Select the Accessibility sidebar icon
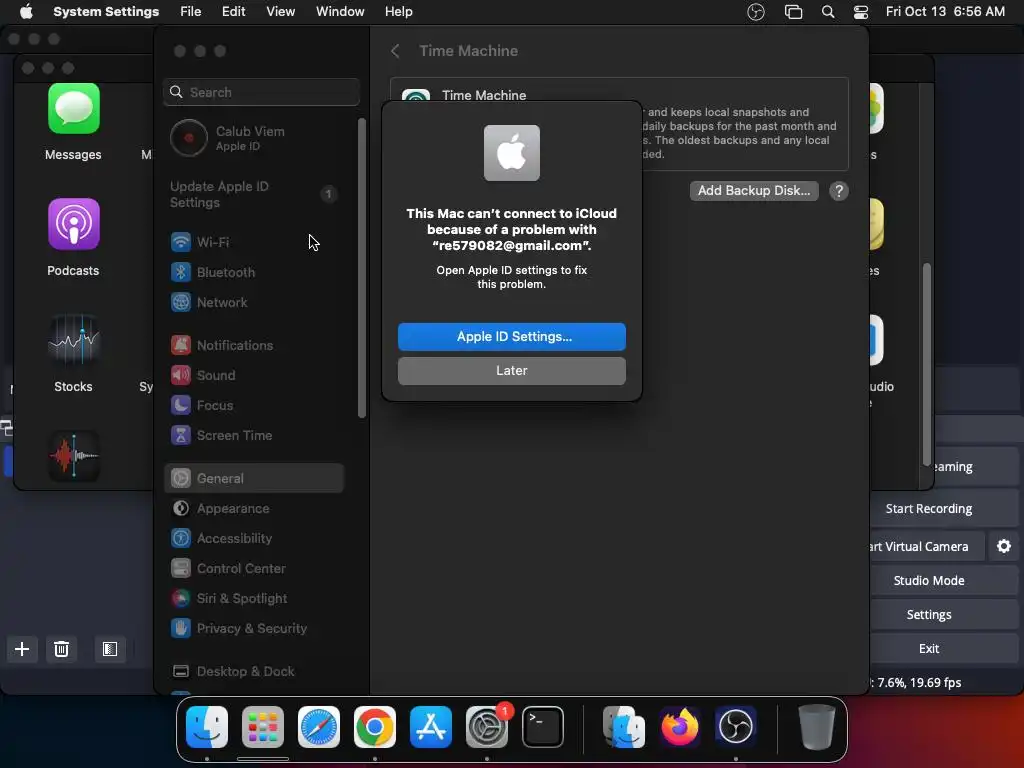Image resolution: width=1024 pixels, height=768 pixels. click(181, 538)
